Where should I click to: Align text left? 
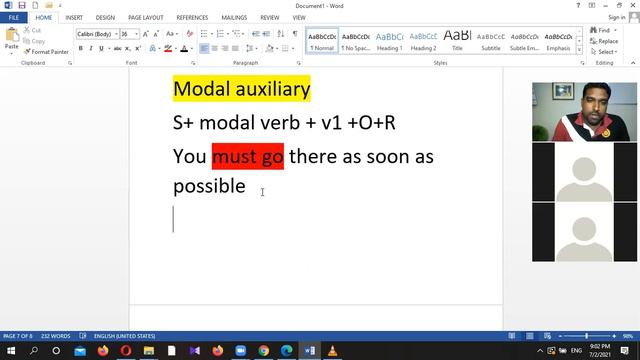point(204,49)
